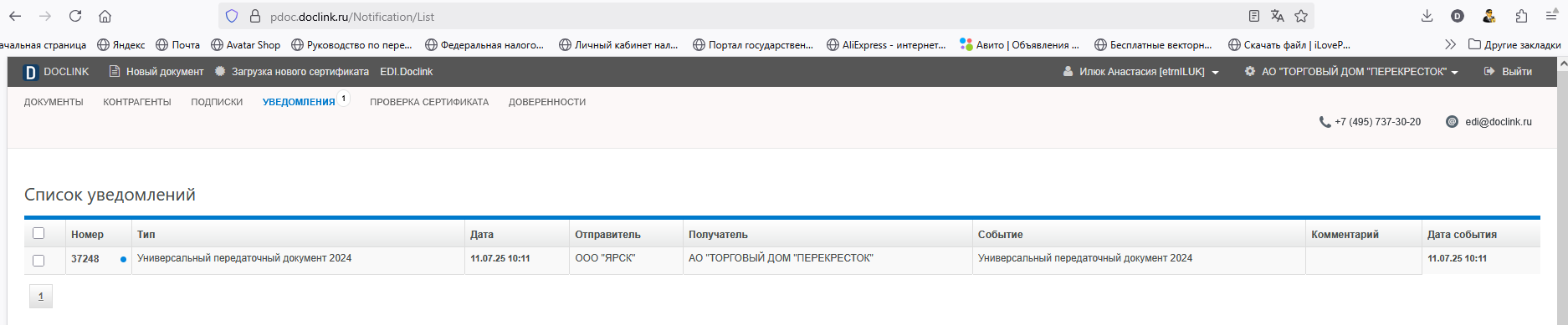Show more bookmarks via chevron overflow
Viewport: 1568px width, 325px height.
pyautogui.click(x=1450, y=44)
